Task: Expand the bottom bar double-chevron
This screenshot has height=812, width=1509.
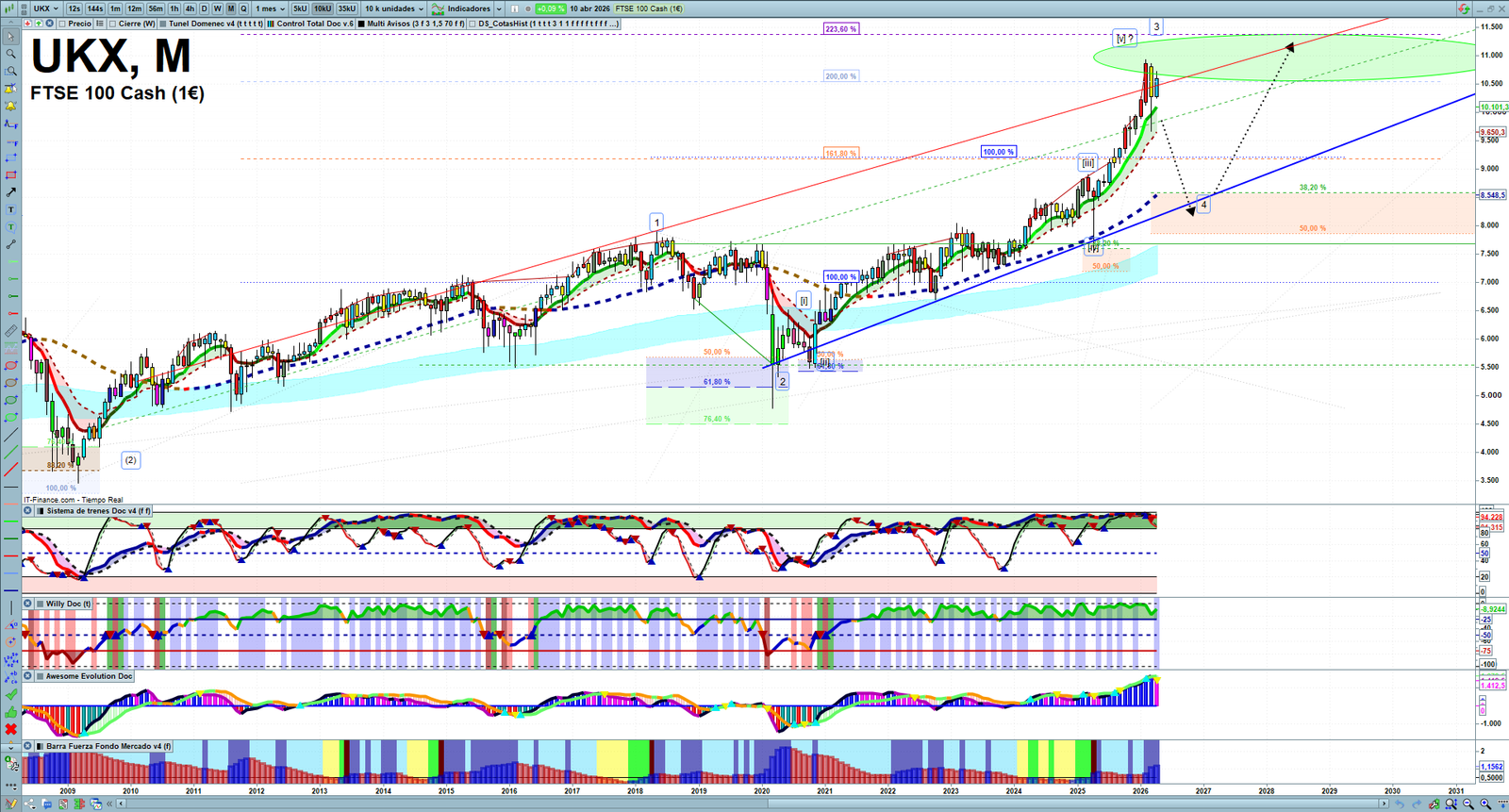Action: 110,804
